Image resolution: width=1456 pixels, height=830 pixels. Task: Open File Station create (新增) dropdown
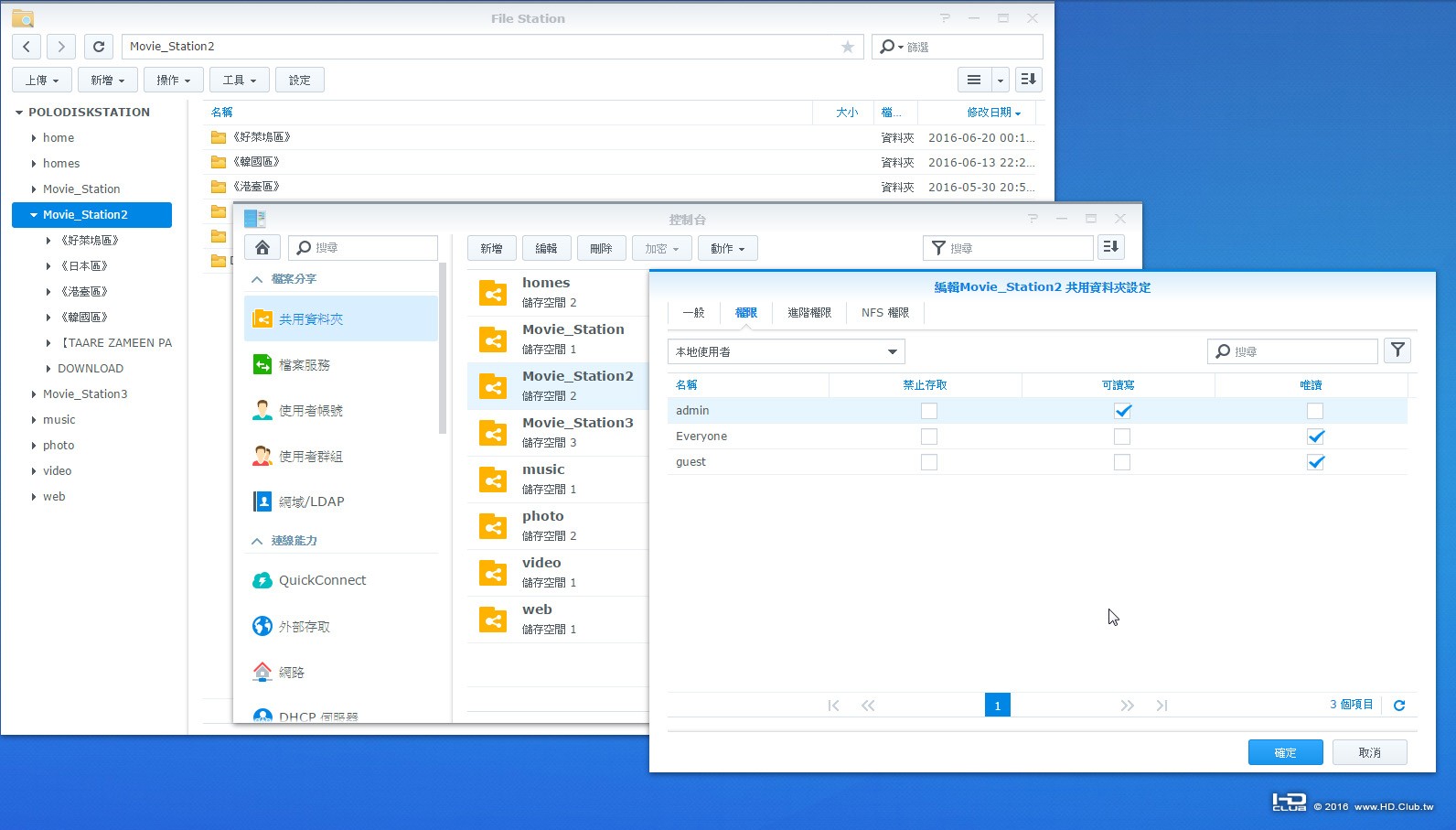click(107, 80)
